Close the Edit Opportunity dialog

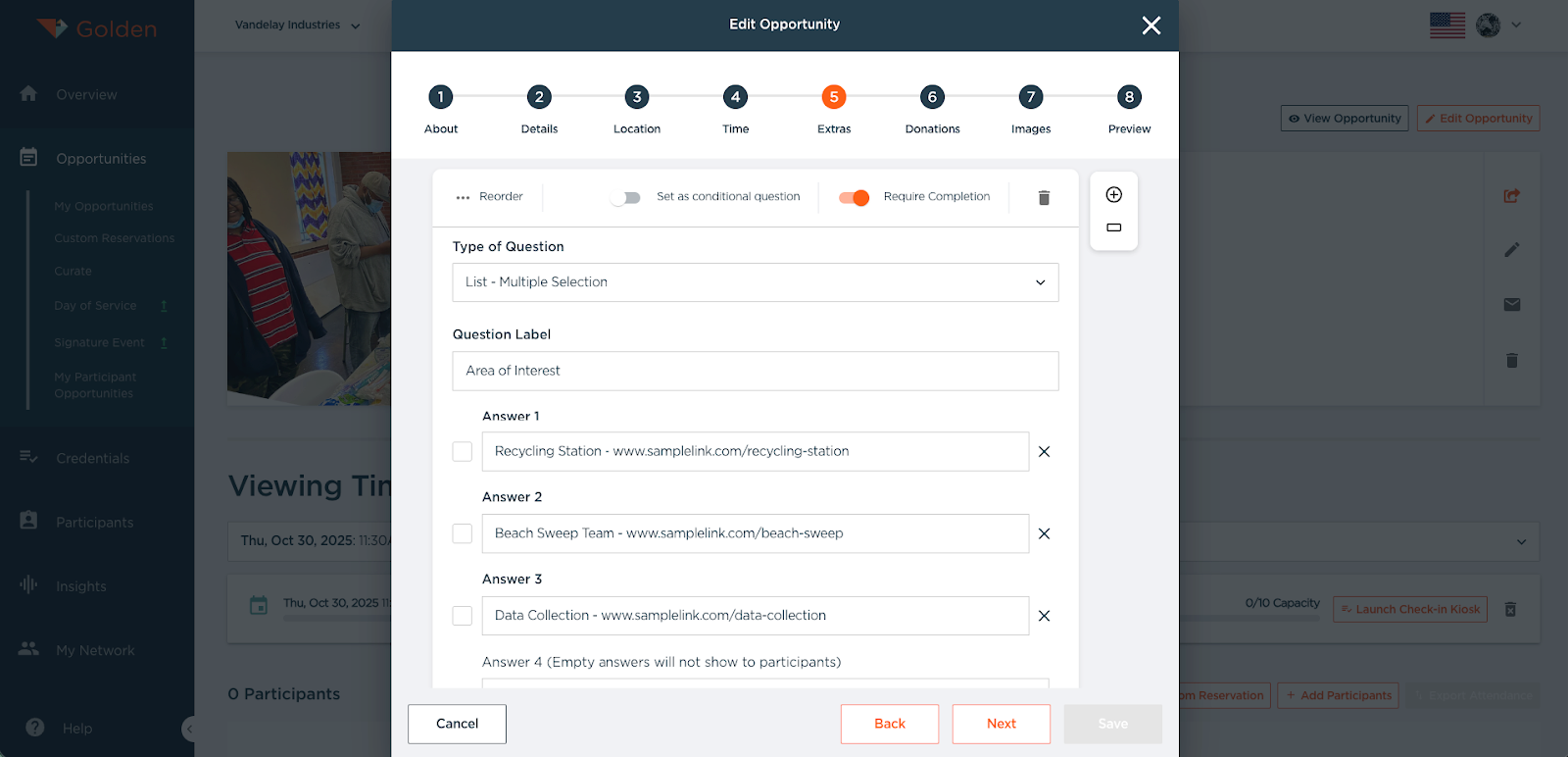(1151, 25)
